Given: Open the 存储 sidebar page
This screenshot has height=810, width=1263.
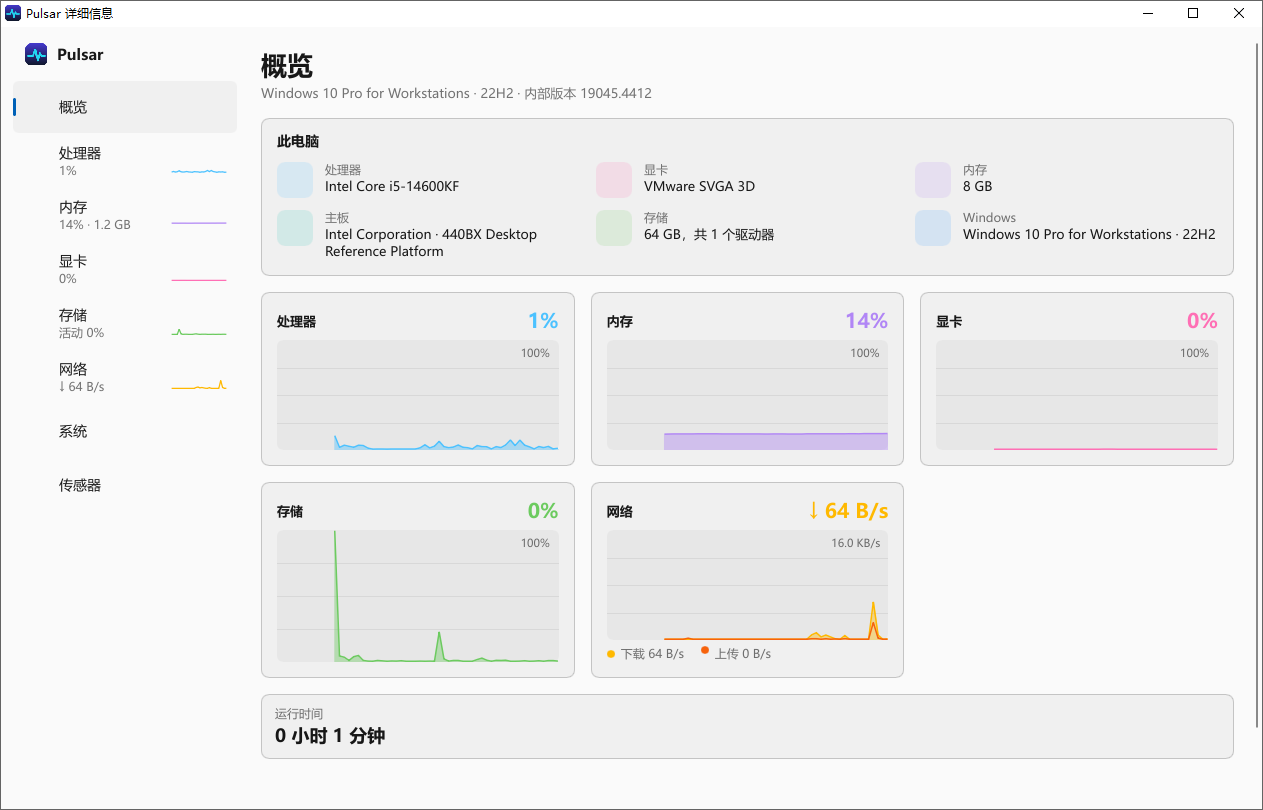Looking at the screenshot, I should 125,323.
